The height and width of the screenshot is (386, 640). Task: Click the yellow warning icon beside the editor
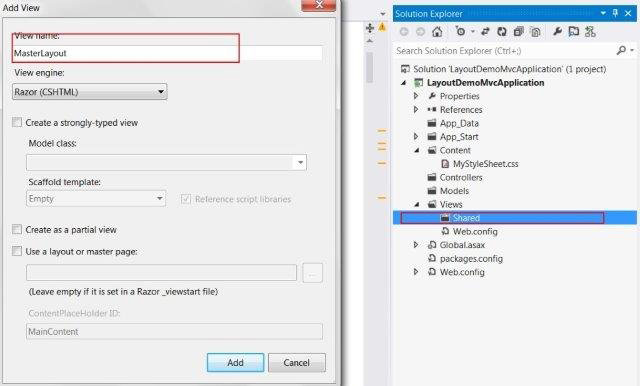[382, 27]
